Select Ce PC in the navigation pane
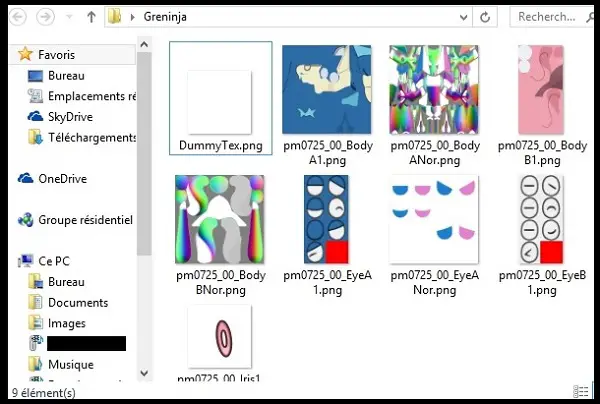This screenshot has height=404, width=600. 54,261
